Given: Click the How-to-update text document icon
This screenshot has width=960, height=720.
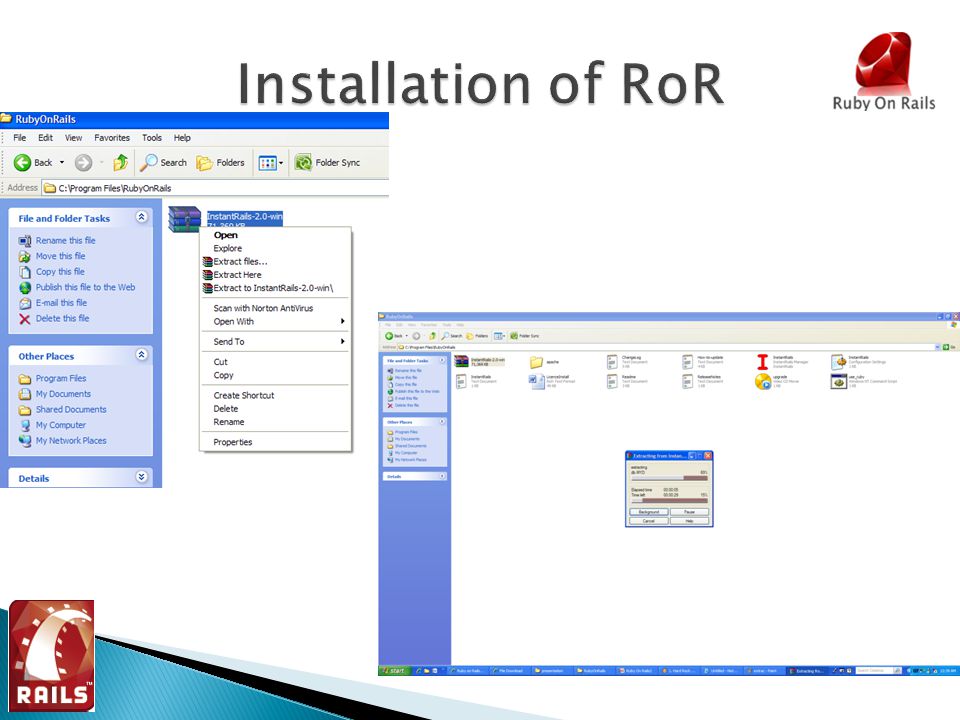Looking at the screenshot, I should (688, 362).
